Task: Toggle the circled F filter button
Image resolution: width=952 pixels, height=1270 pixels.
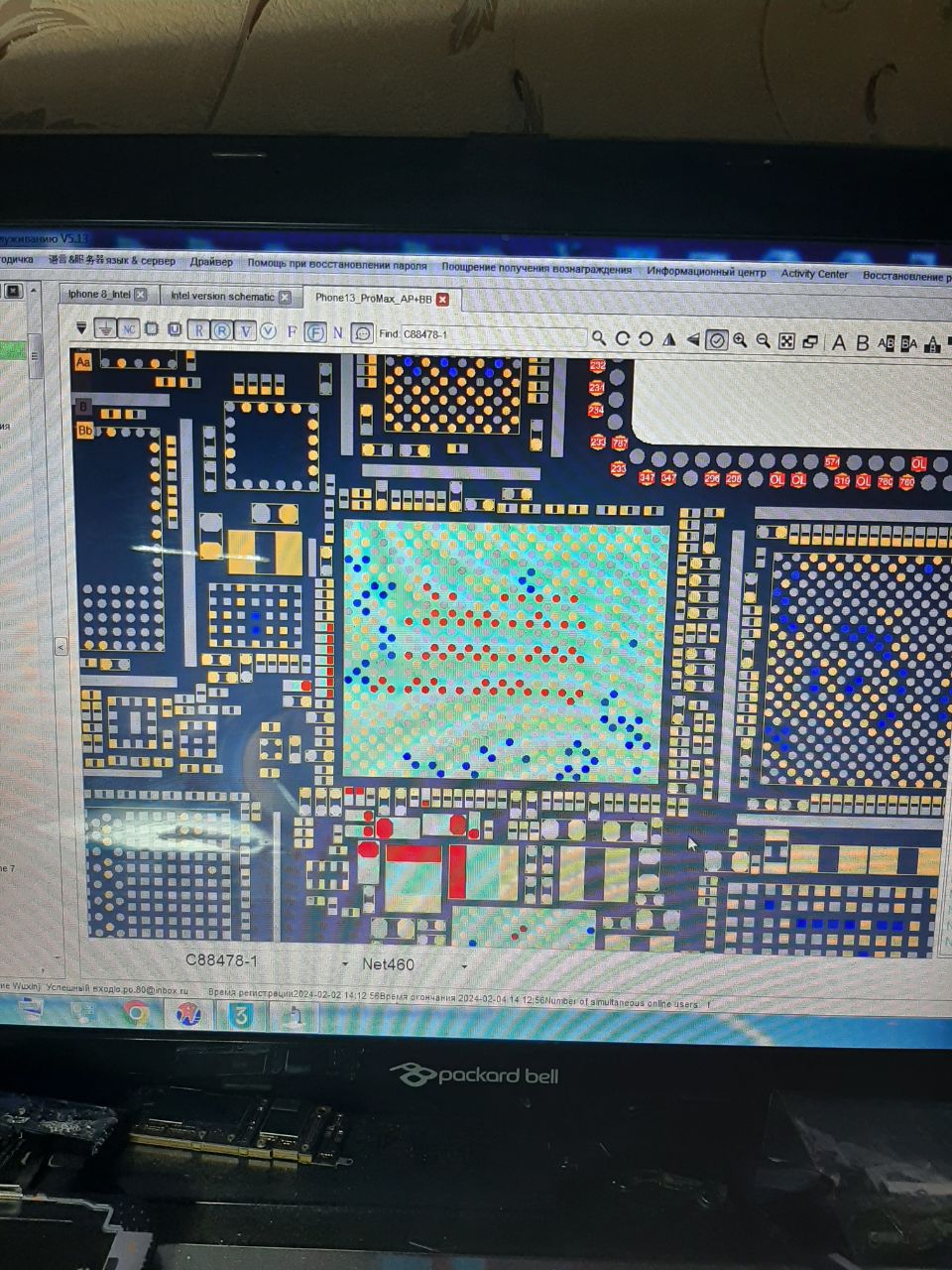Action: pyautogui.click(x=315, y=331)
